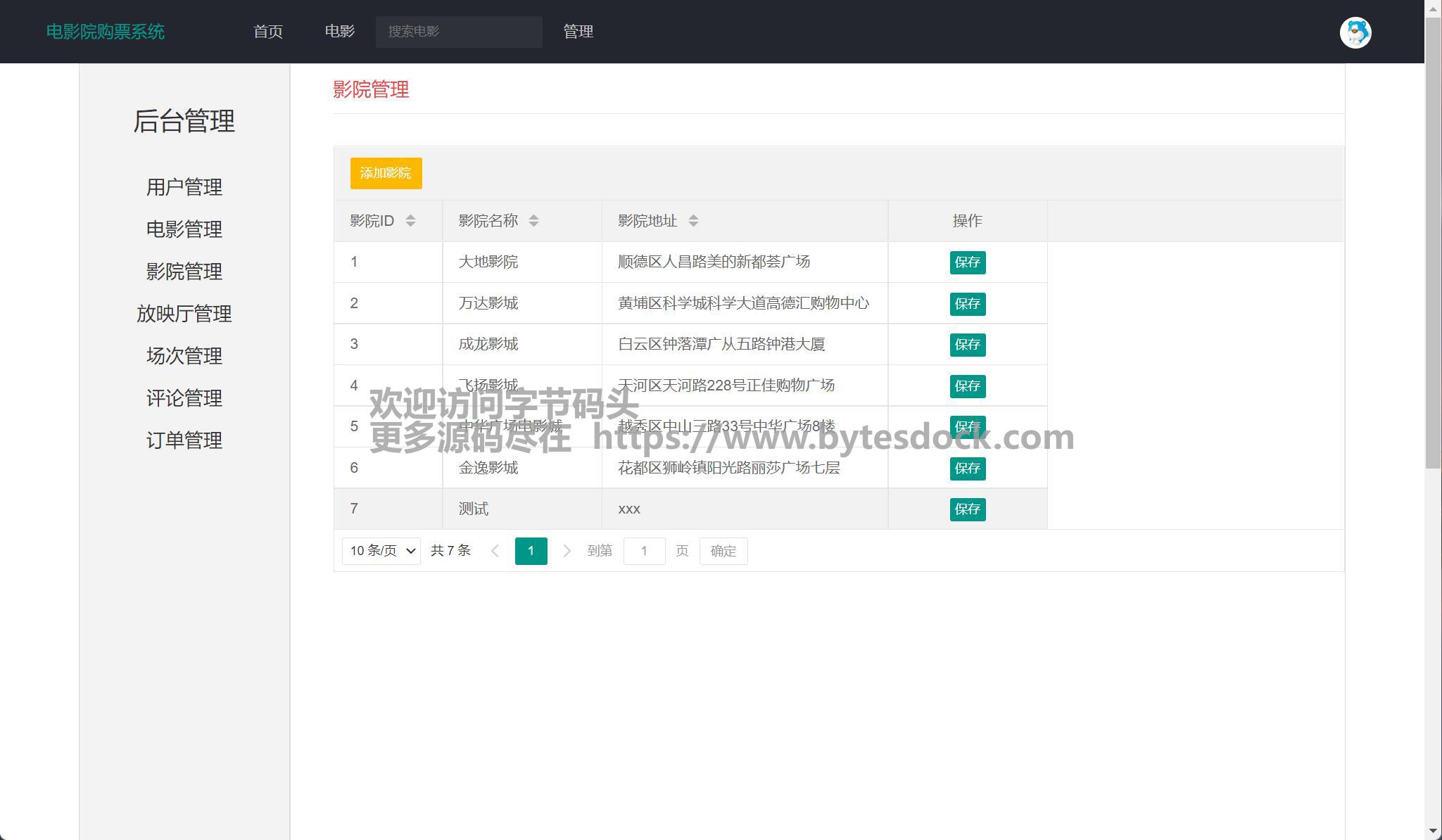1442x840 pixels.
Task: Select 放映厅管理 in the sidebar
Action: 184,314
